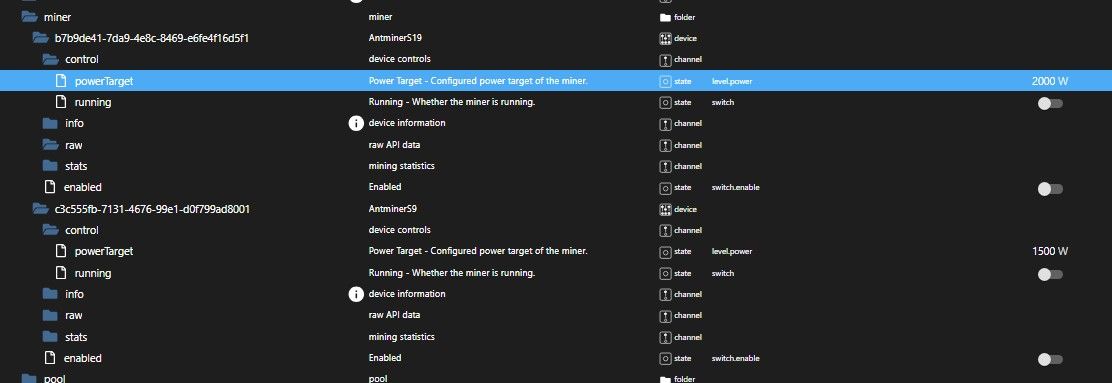Click Running description in AntminerS19 row
Screen dimensions: 1112x383
[x=452, y=102]
